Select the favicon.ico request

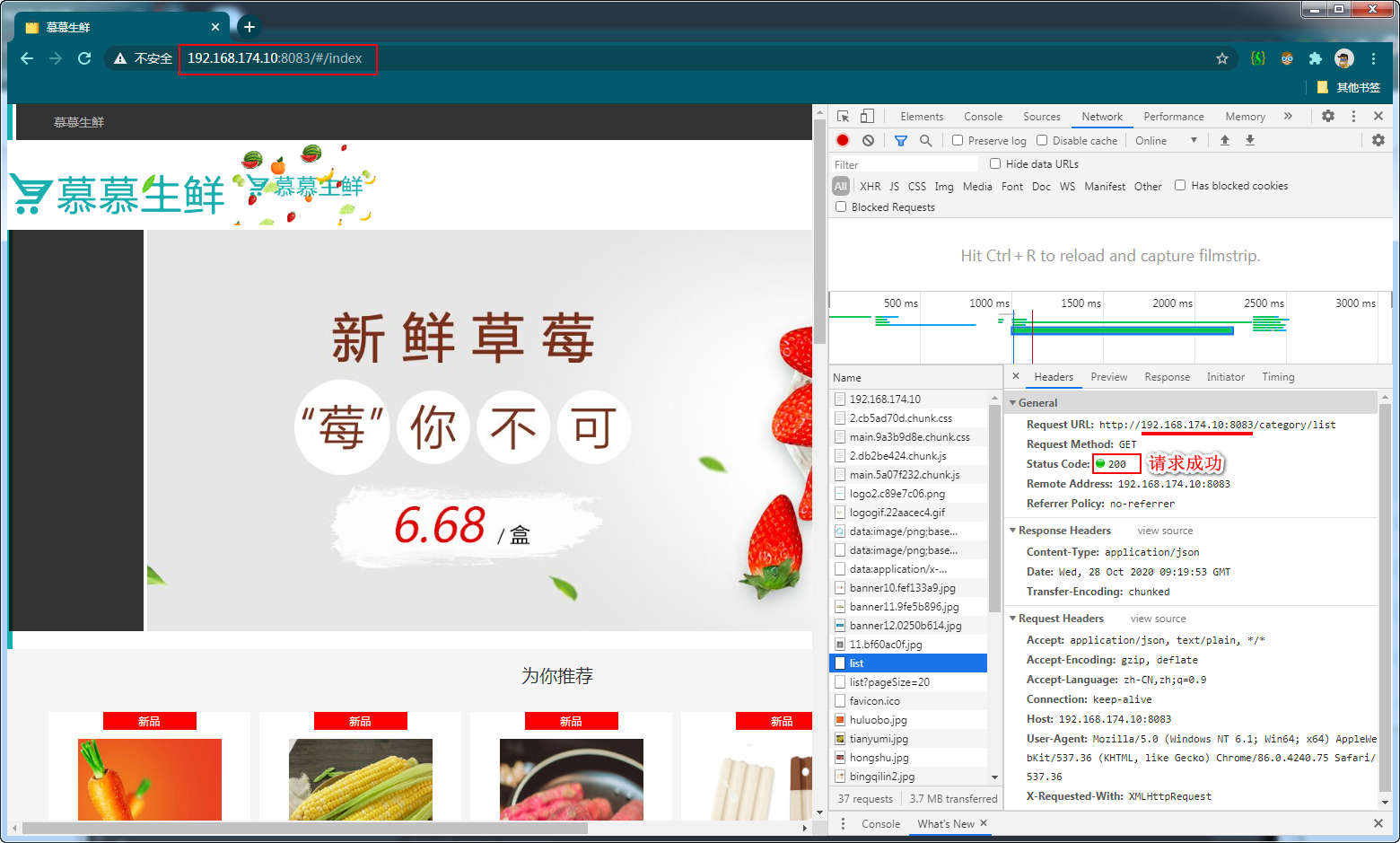[908, 701]
